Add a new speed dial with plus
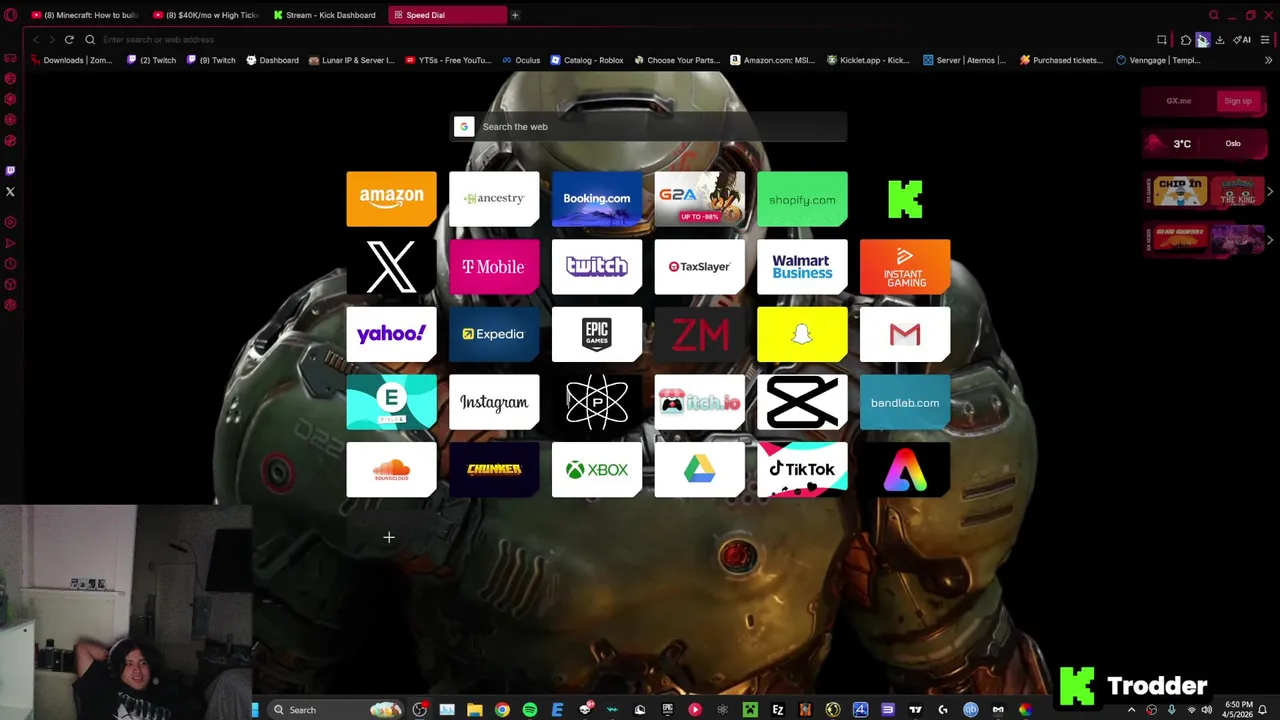The width and height of the screenshot is (1280, 720). 389,538
